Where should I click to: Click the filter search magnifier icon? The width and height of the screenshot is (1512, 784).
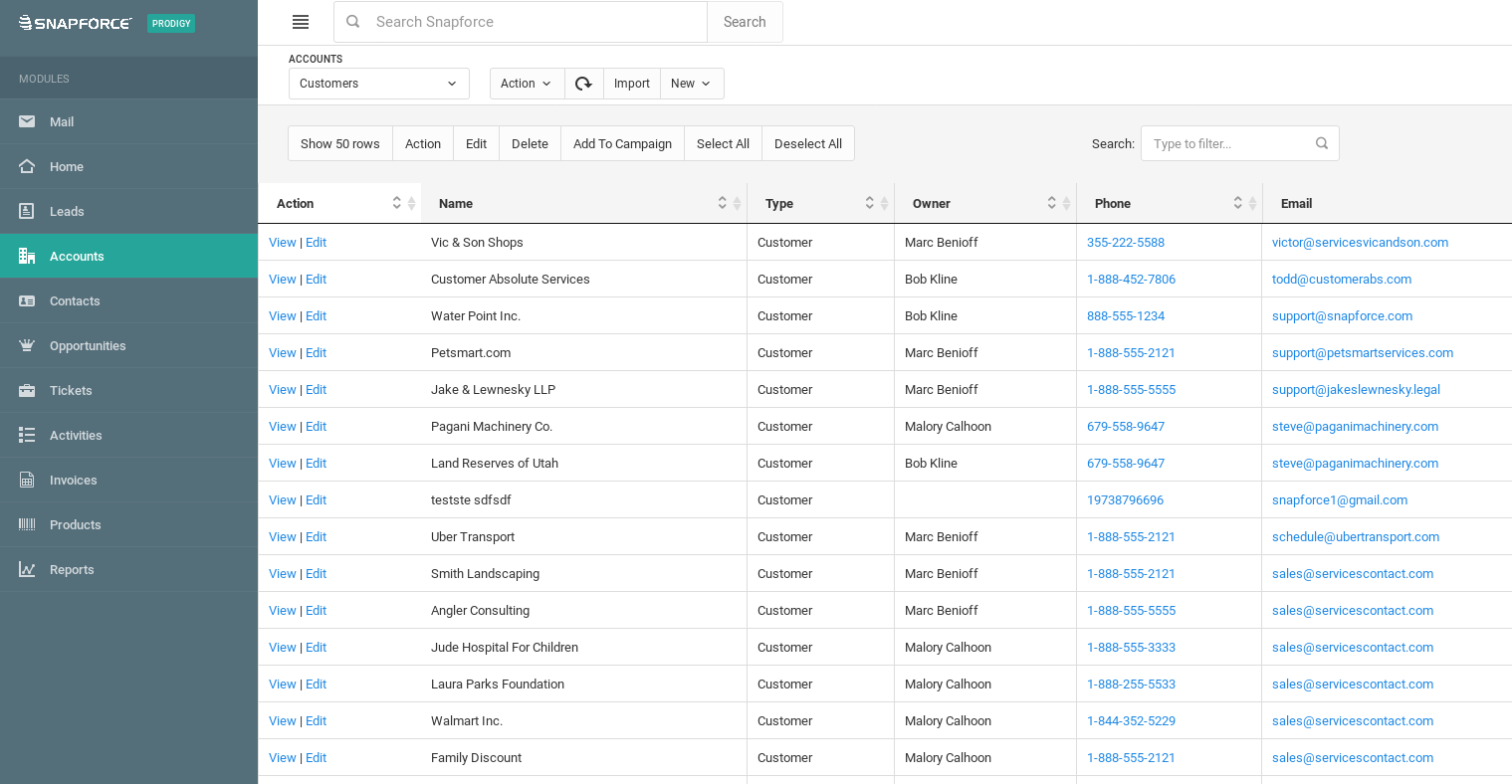point(1322,143)
